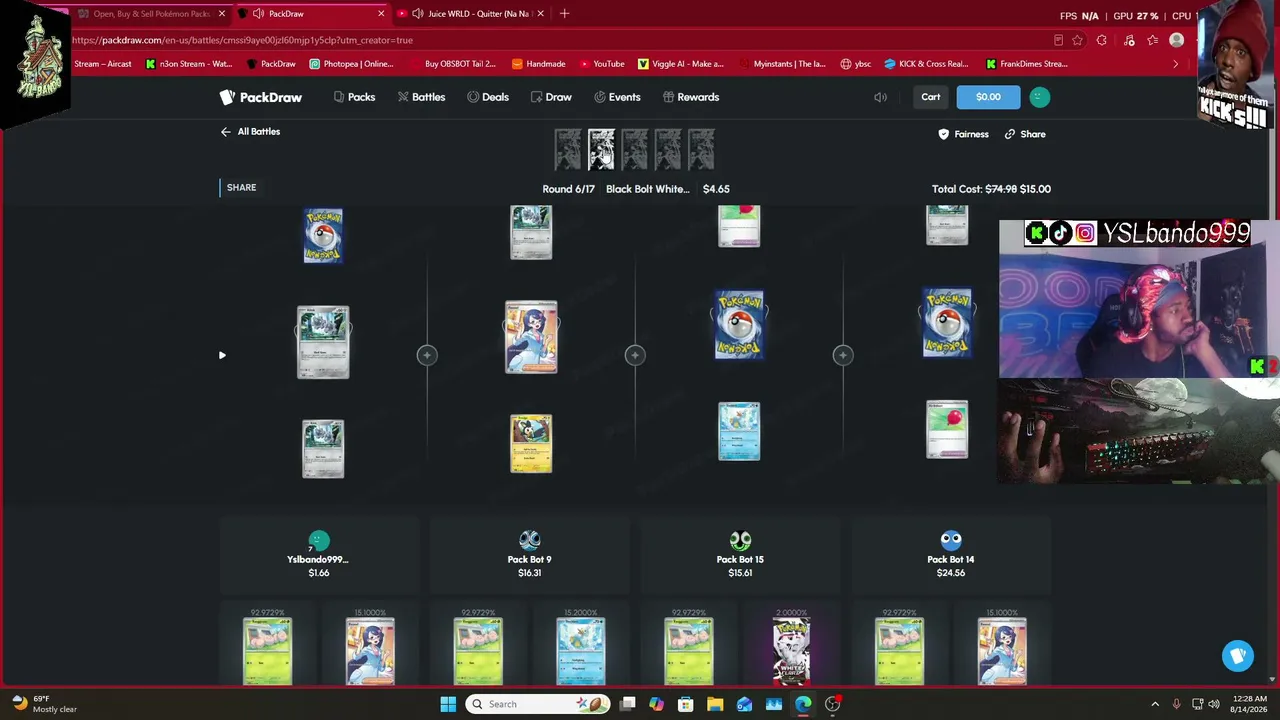Open the Rewards page

coord(690,97)
